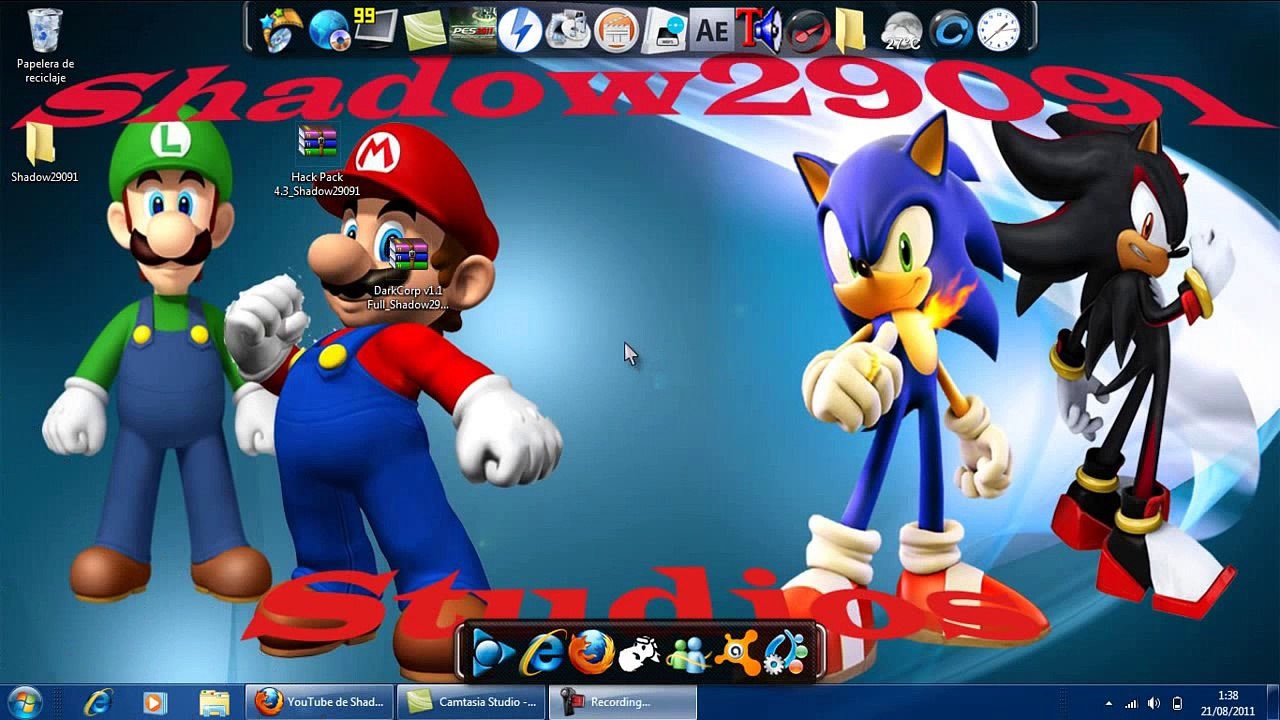
Task: Open the Windows Start menu
Action: pos(25,702)
